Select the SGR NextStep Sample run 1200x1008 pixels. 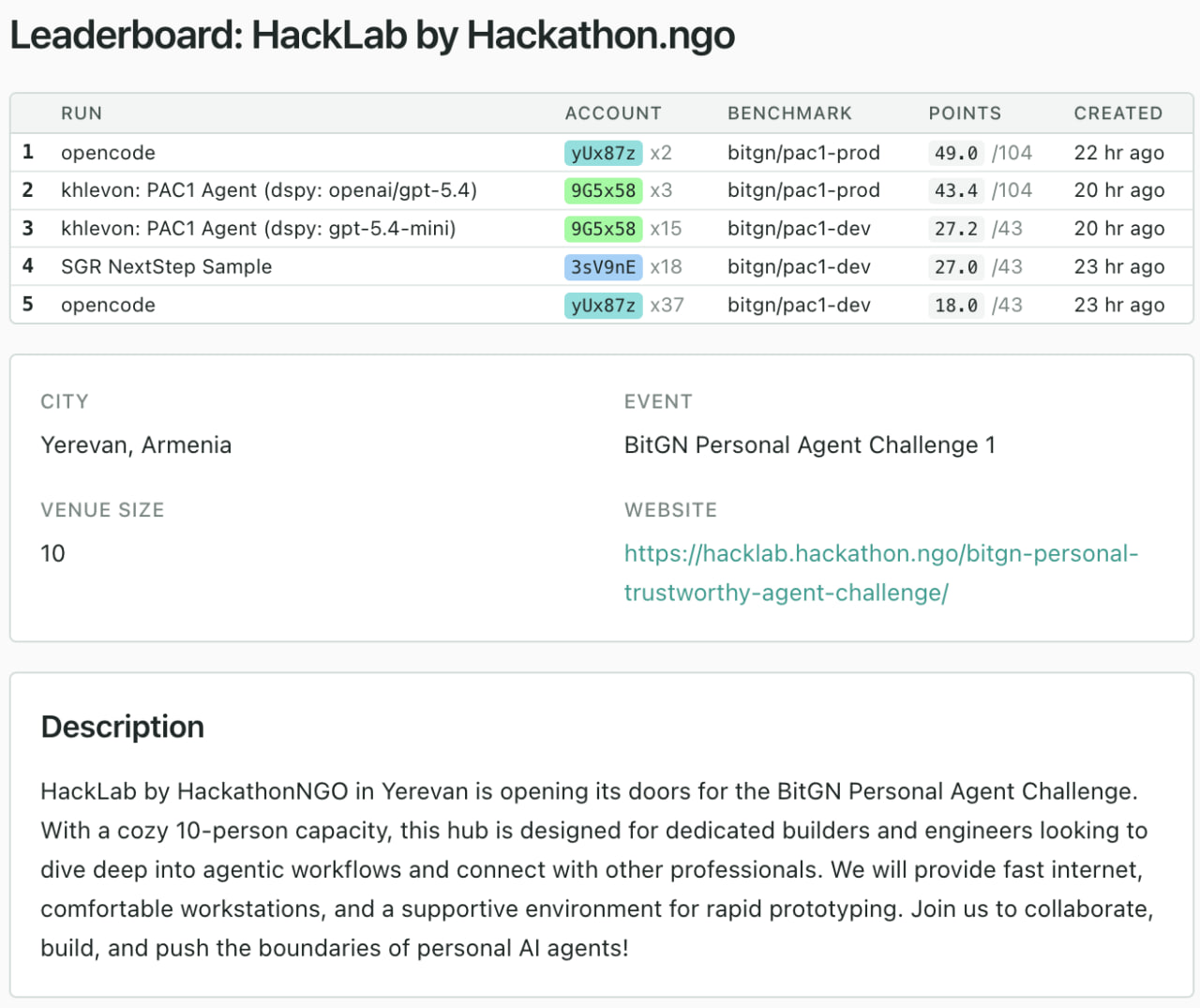(166, 267)
